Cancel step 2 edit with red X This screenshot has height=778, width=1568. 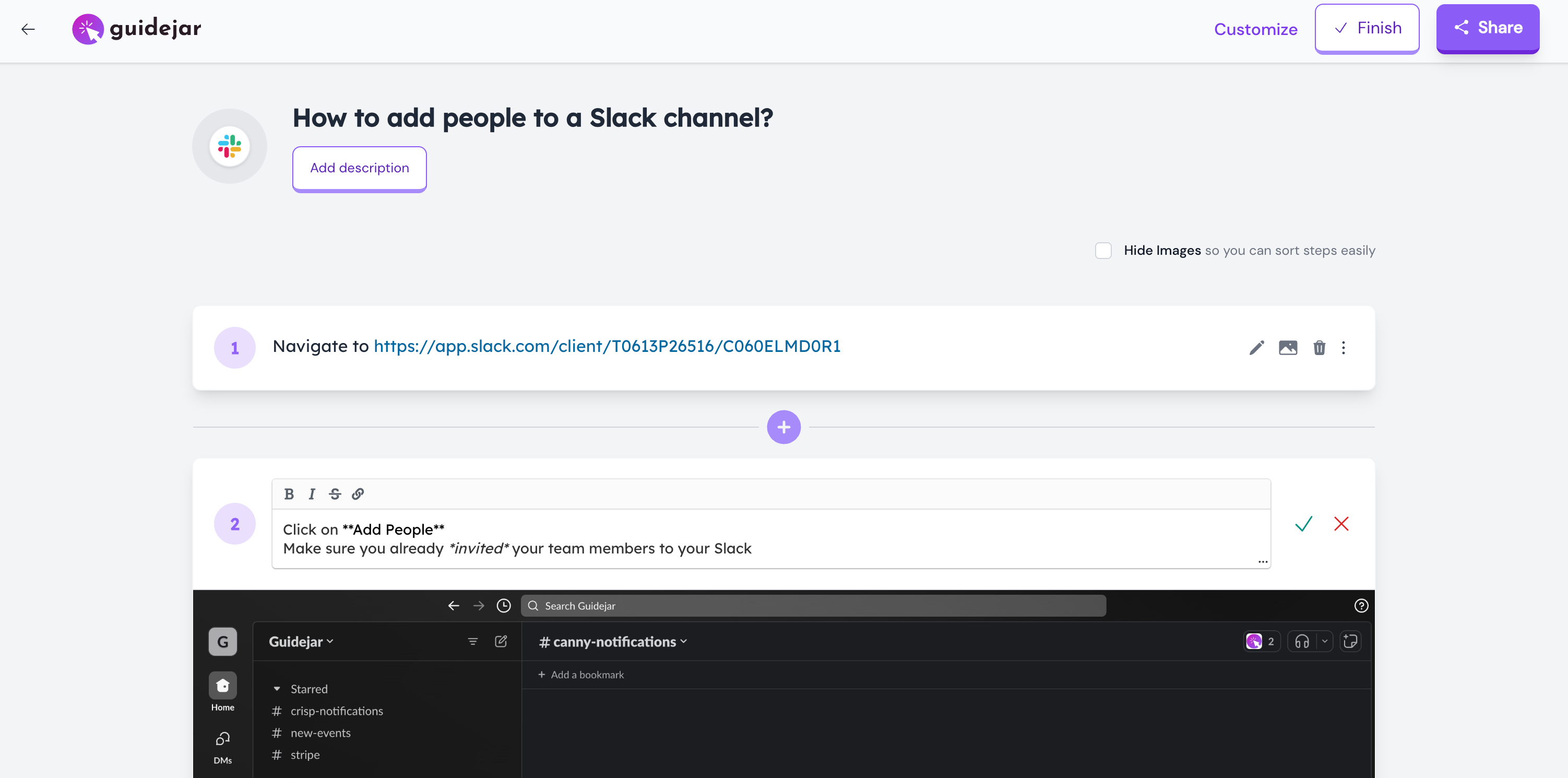tap(1341, 524)
